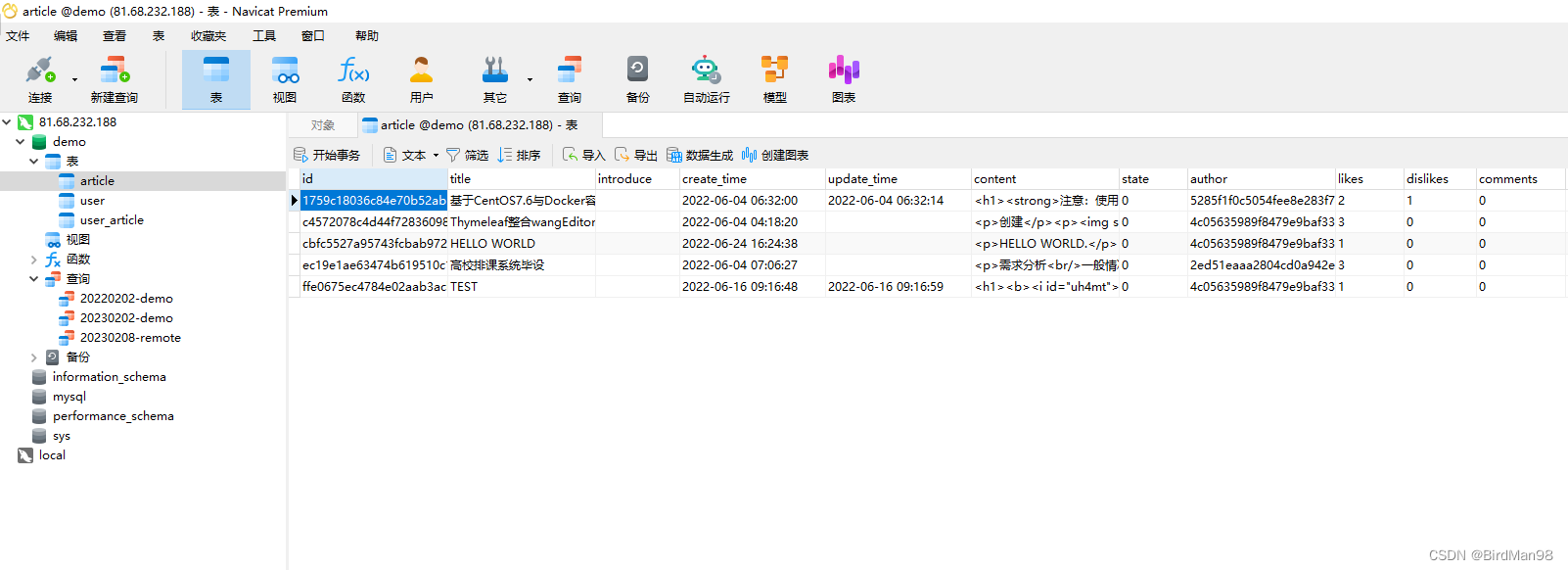The height and width of the screenshot is (570, 1568).
Task: Open the 窗口 window menu
Action: point(313,36)
